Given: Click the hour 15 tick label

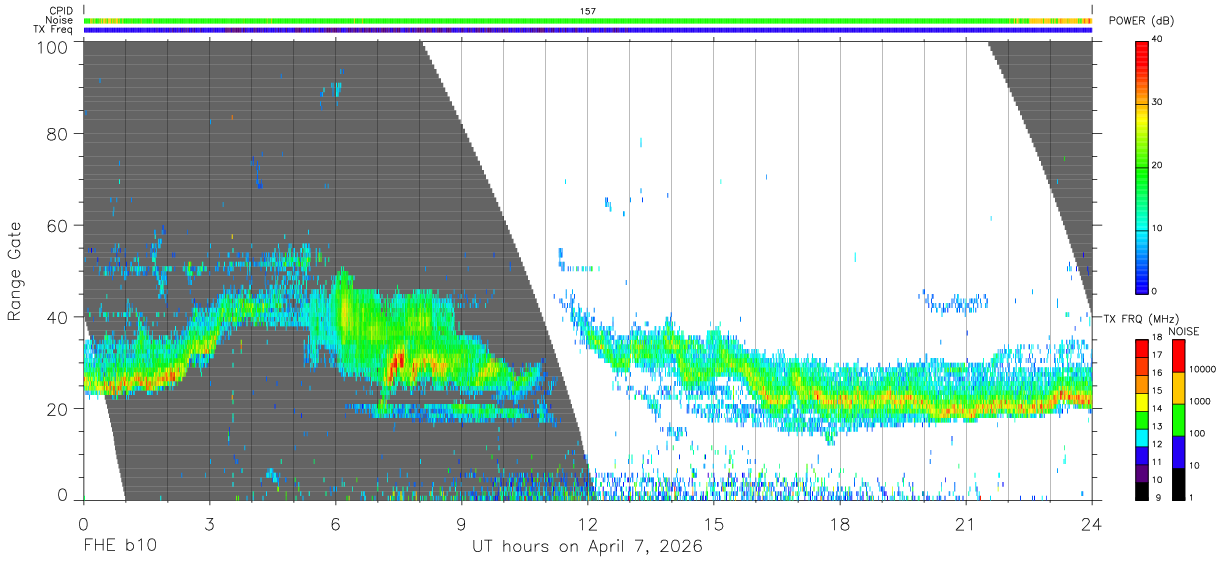Looking at the screenshot, I should [x=714, y=524].
